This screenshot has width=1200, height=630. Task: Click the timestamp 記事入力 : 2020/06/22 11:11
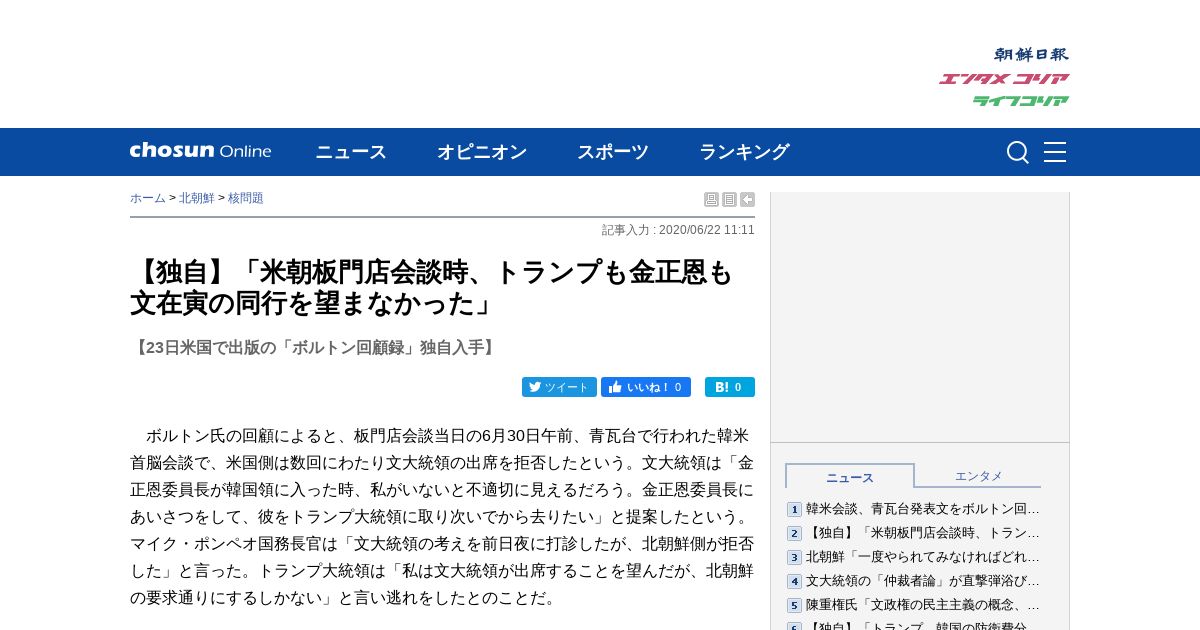coord(678,230)
